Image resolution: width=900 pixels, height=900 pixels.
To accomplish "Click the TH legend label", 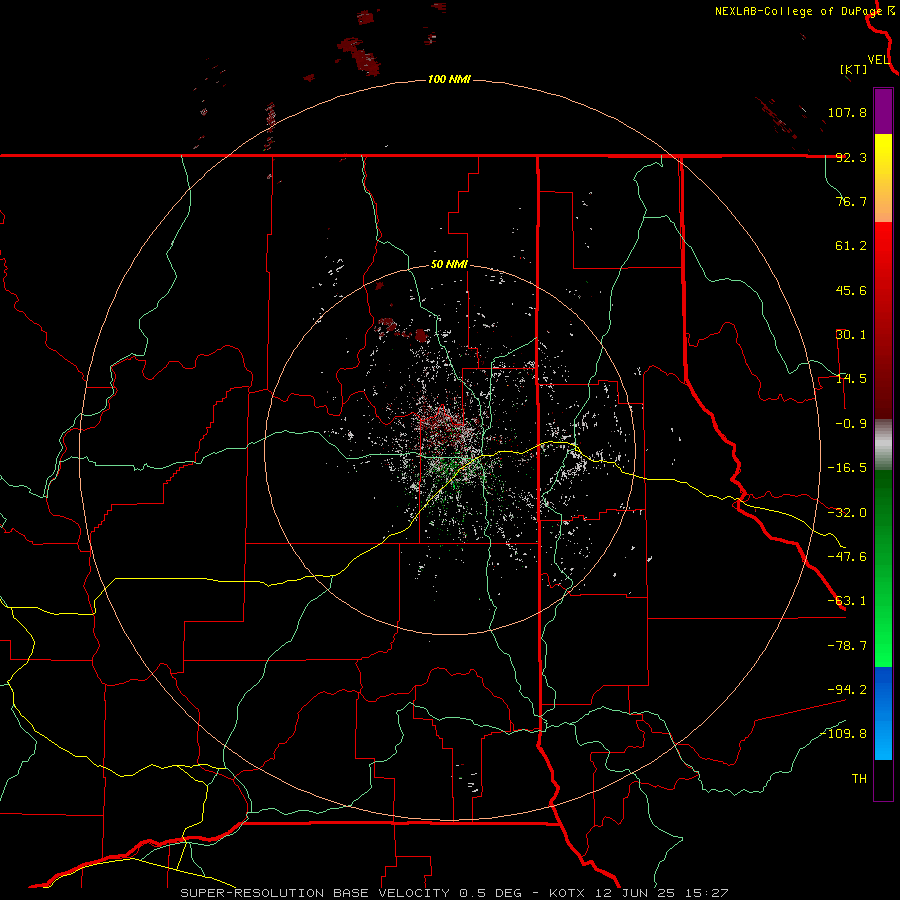I will coord(859,778).
